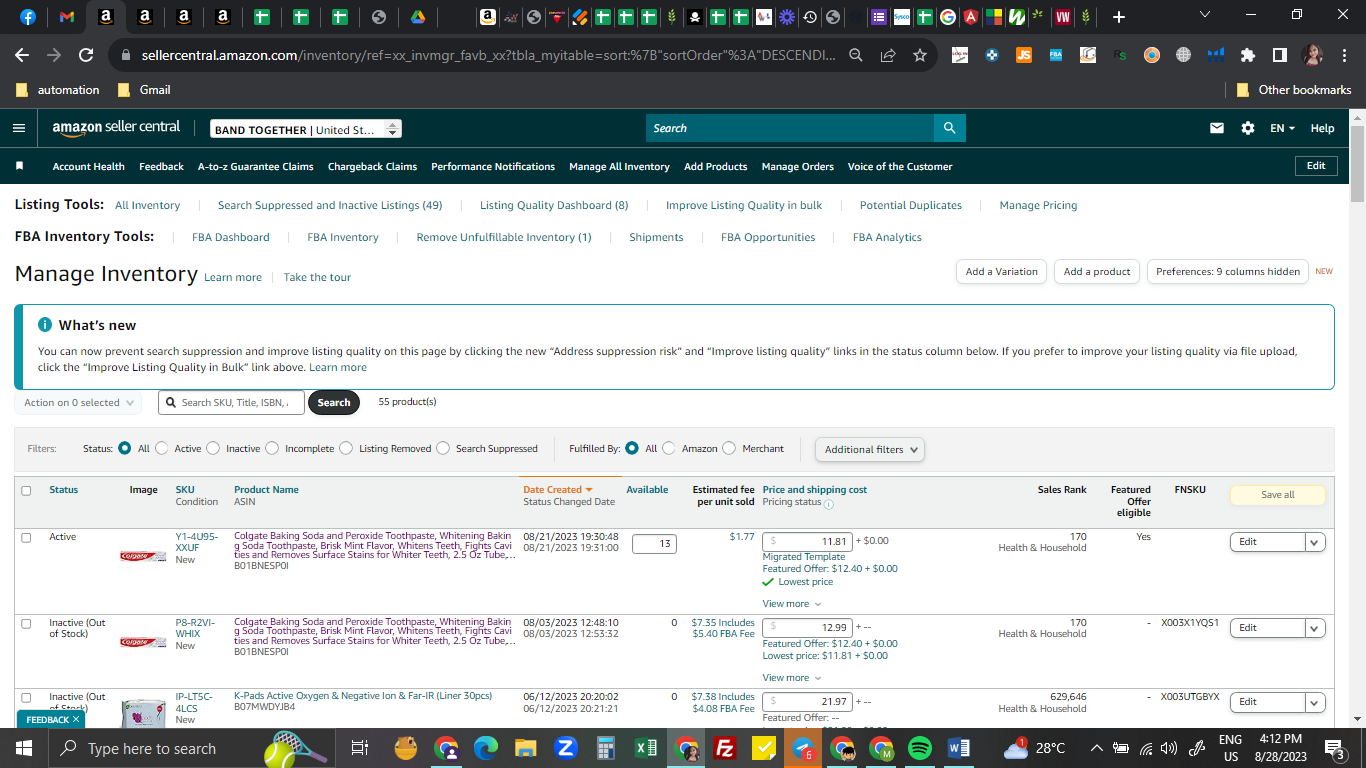
Task: Open Edit dropdown arrow for SKU P8-R2VI-WHIX
Action: [x=1315, y=628]
